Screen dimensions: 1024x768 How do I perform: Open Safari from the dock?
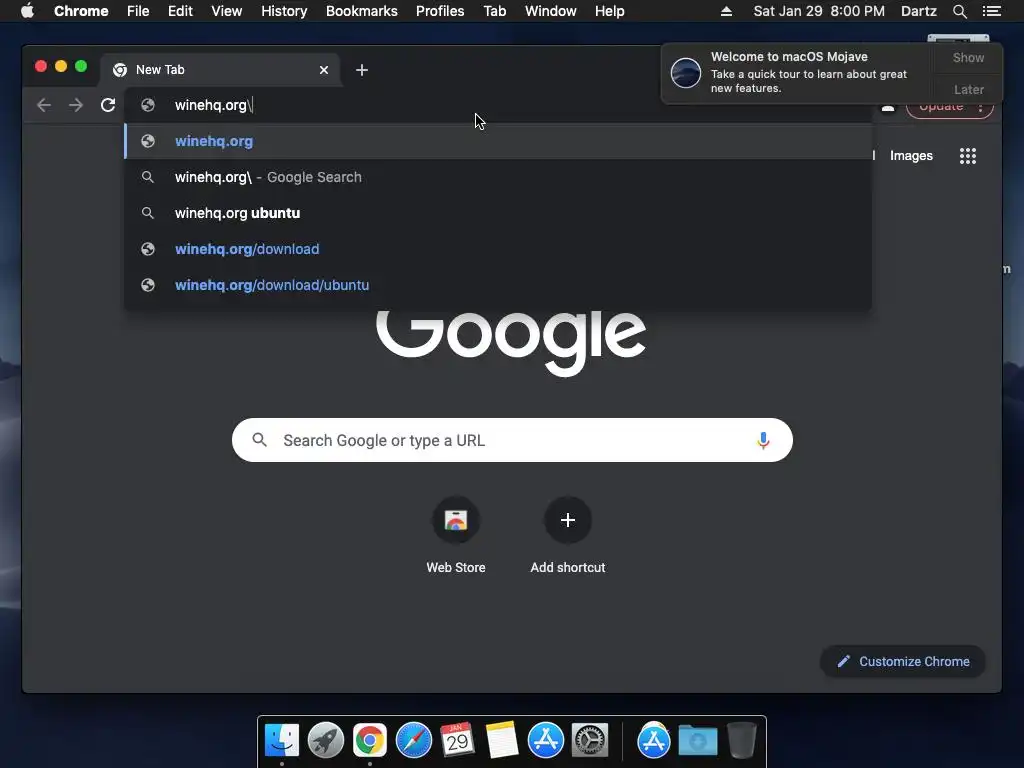tap(414, 741)
